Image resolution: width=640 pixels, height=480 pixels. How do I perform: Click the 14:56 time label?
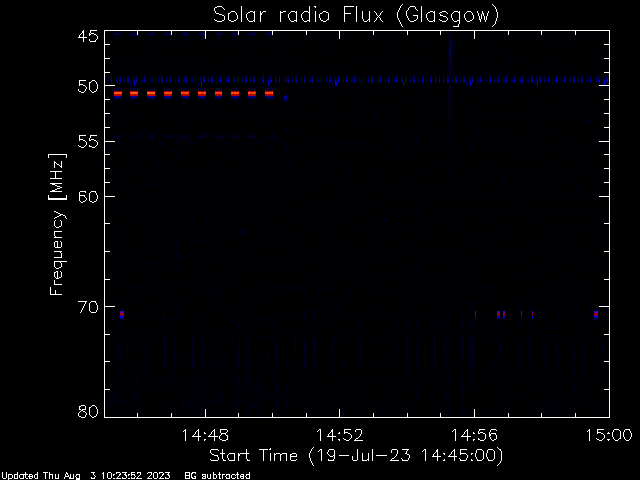point(474,435)
